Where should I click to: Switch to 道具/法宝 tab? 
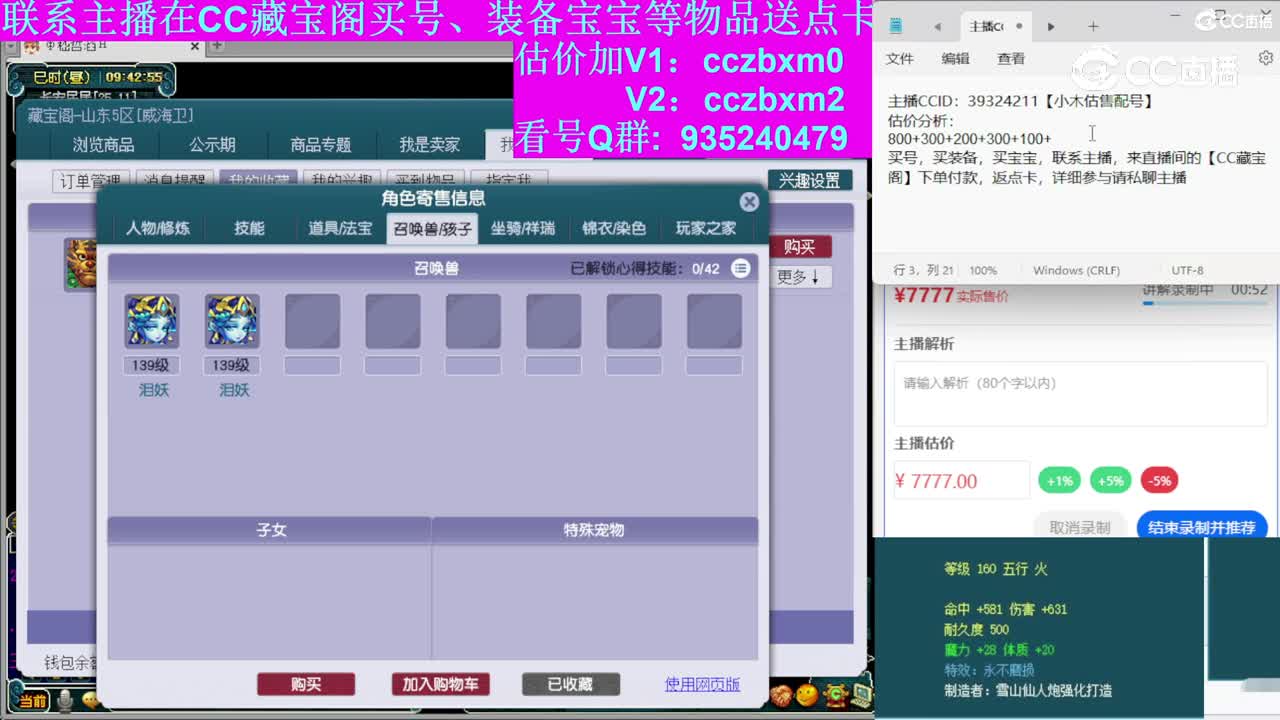340,228
